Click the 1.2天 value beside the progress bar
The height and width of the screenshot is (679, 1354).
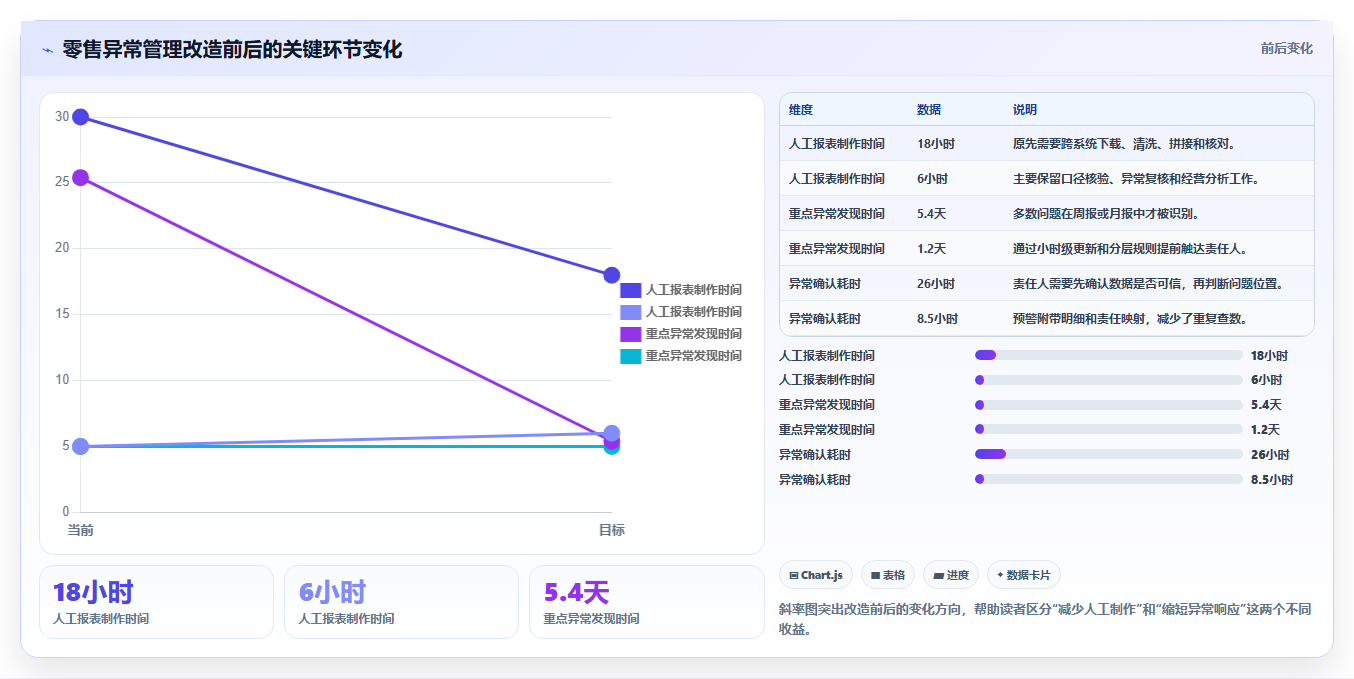1265,430
